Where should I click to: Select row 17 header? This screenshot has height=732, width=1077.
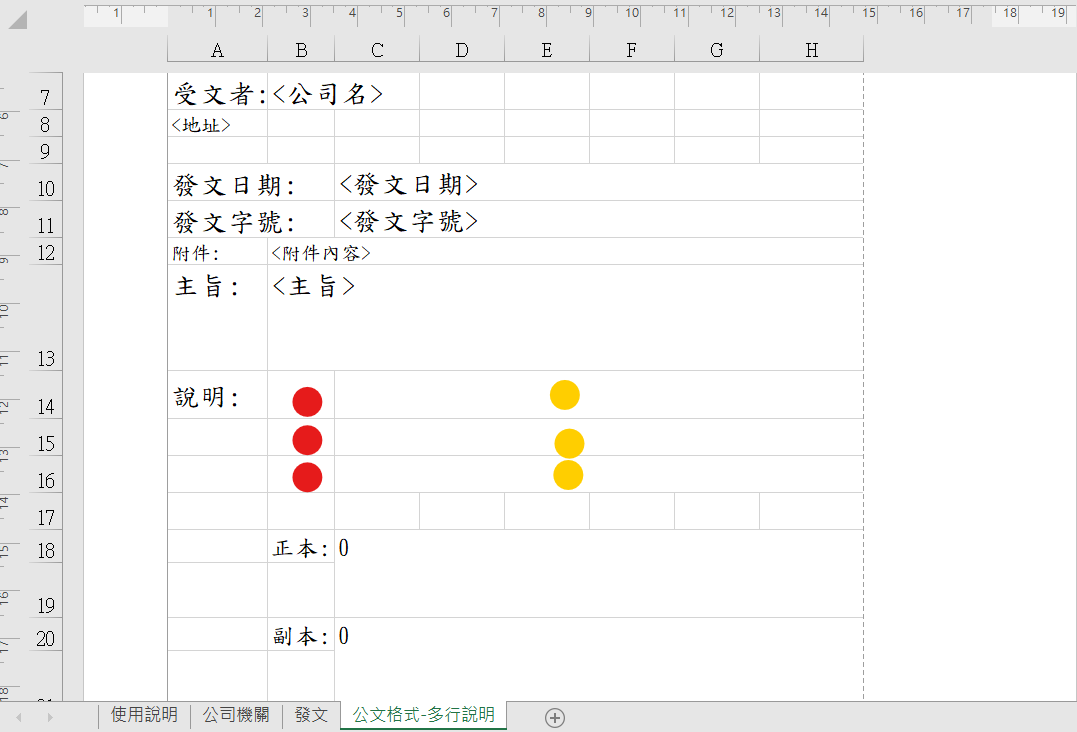tap(45, 512)
